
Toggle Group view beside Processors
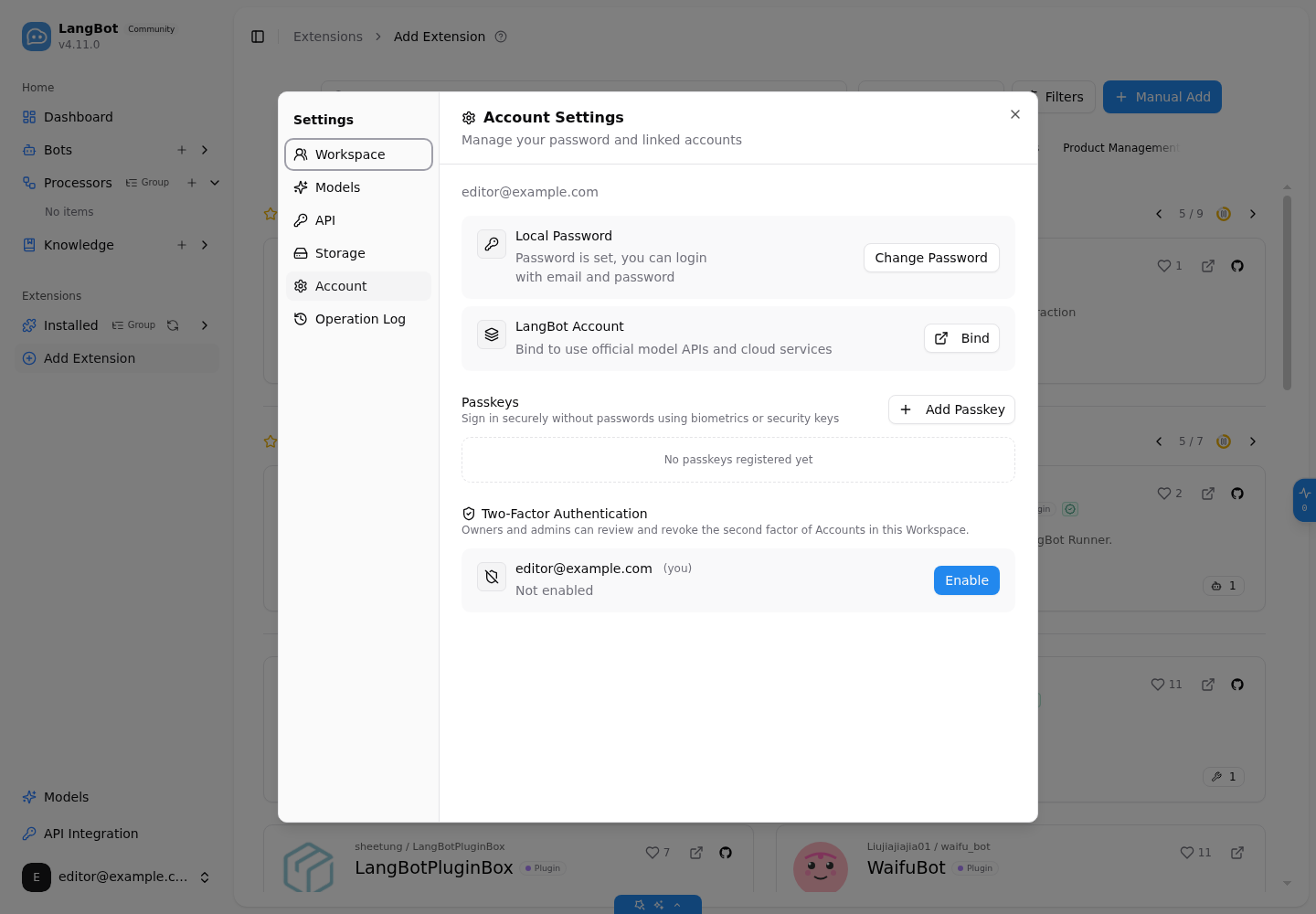[x=148, y=183]
